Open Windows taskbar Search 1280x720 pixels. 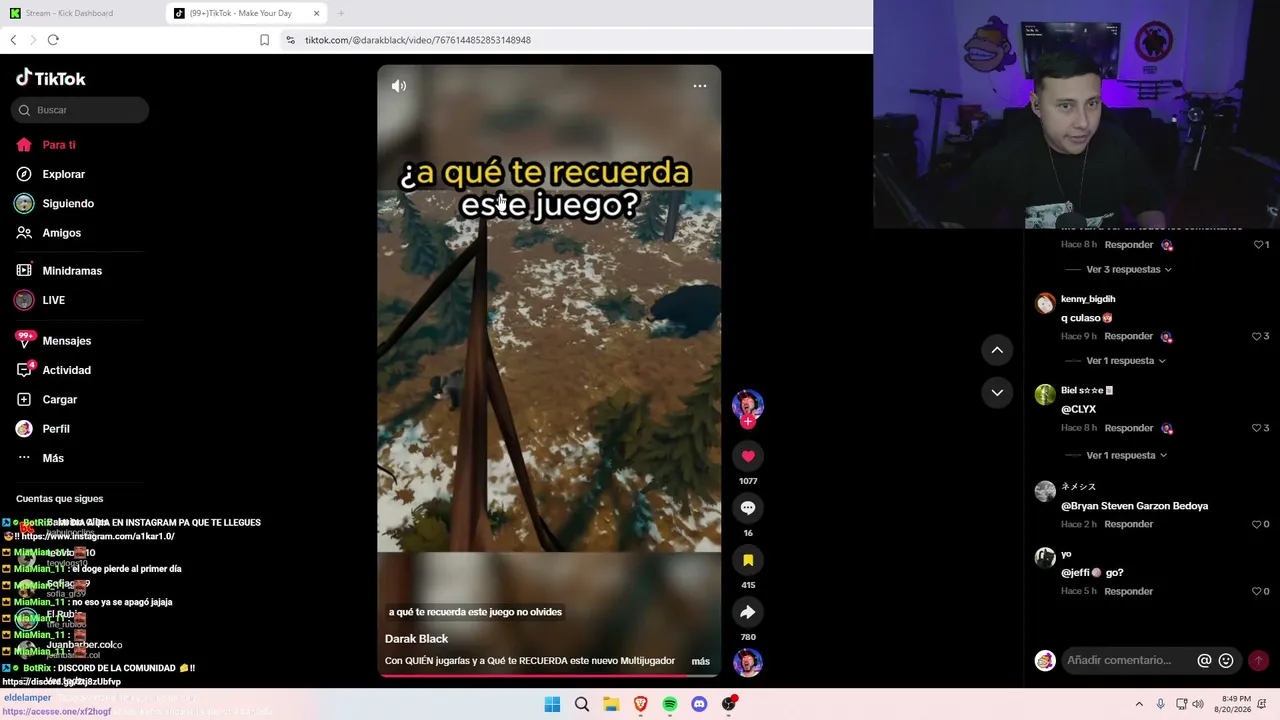point(581,704)
